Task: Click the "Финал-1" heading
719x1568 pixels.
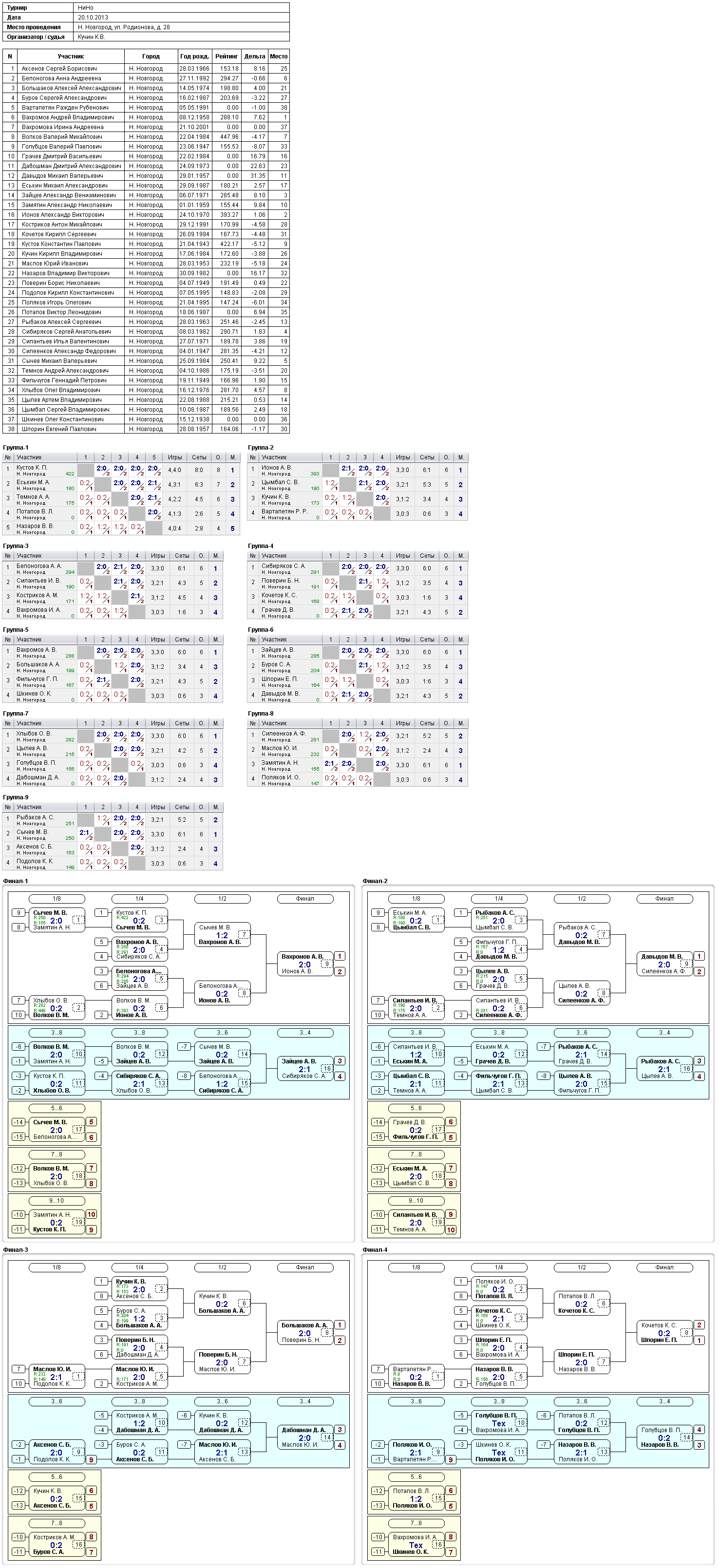Action: pos(16,881)
